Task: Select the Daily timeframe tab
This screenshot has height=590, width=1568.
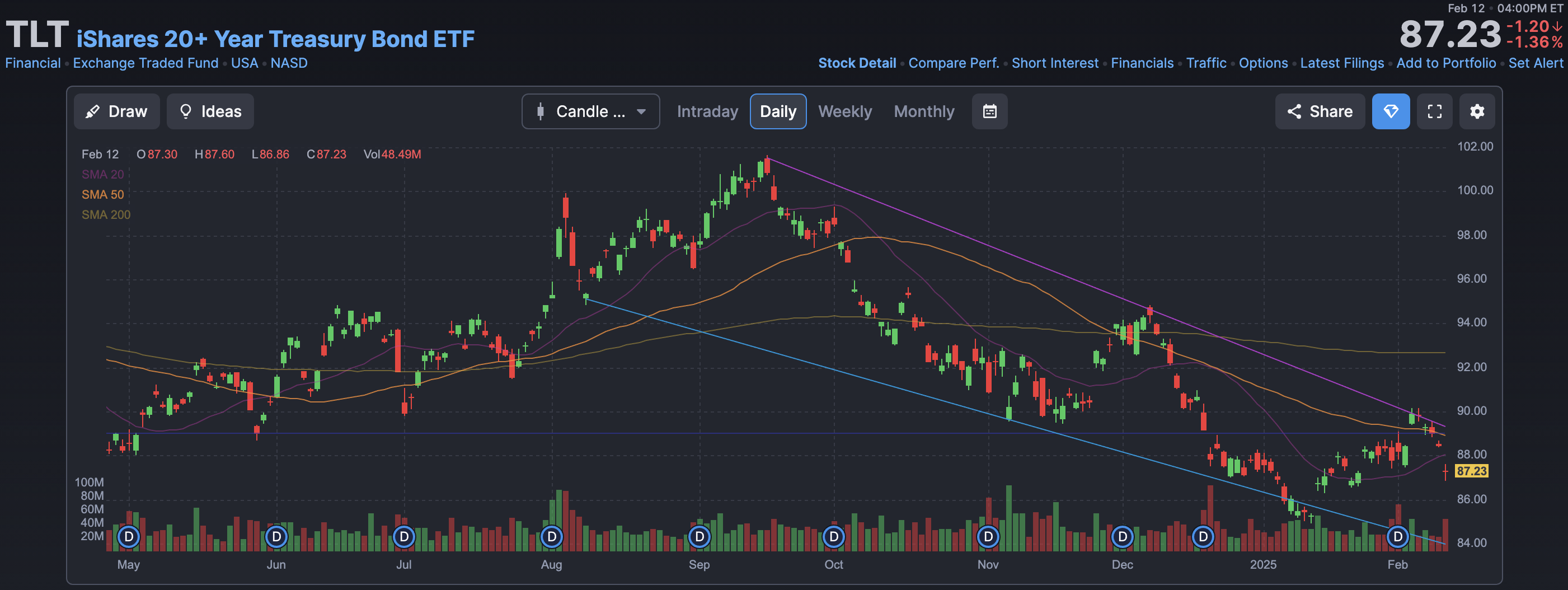Action: click(x=778, y=111)
